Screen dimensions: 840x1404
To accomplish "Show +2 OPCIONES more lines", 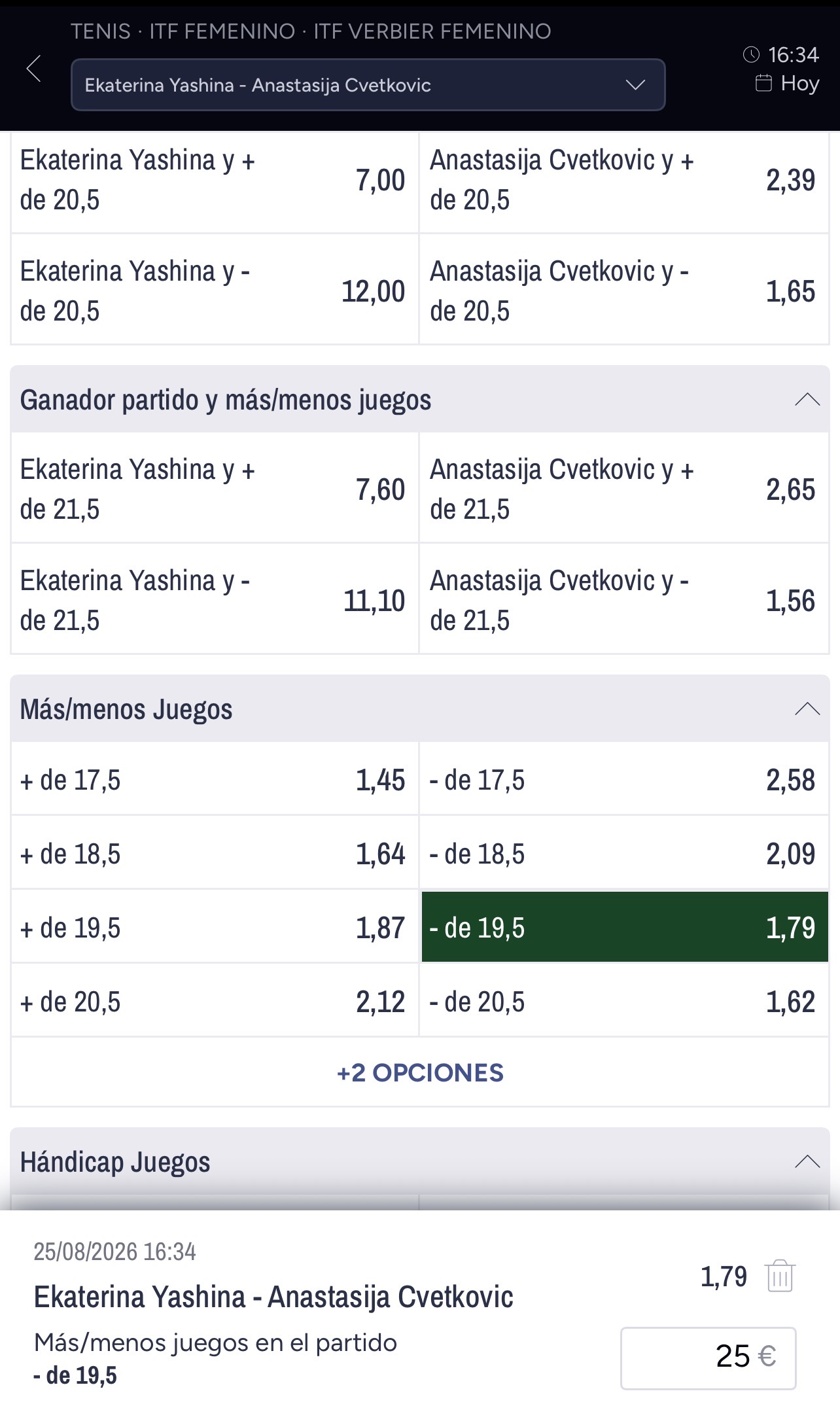I will coord(420,1073).
